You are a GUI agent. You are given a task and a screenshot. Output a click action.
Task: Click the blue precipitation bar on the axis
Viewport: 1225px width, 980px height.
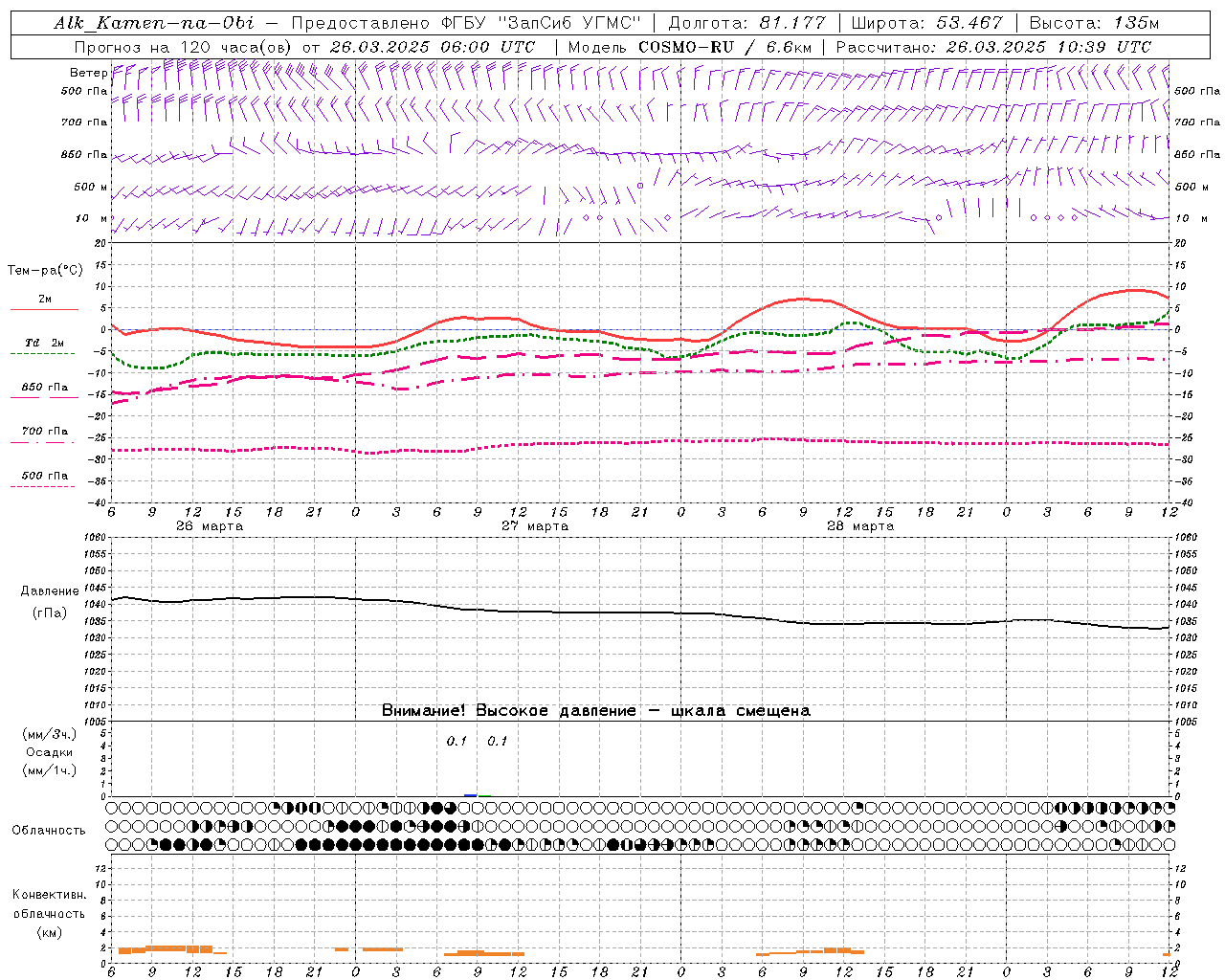coord(471,795)
